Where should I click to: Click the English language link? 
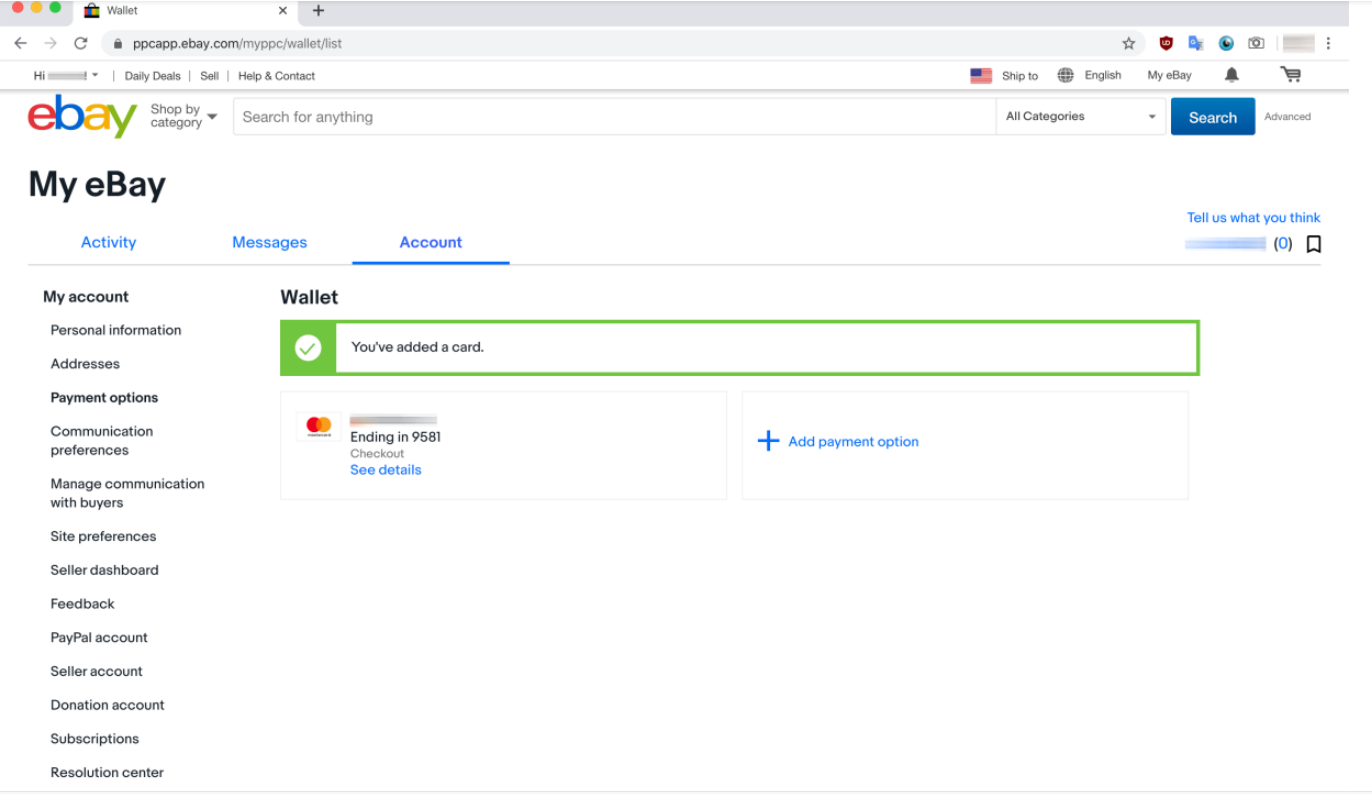1103,75
